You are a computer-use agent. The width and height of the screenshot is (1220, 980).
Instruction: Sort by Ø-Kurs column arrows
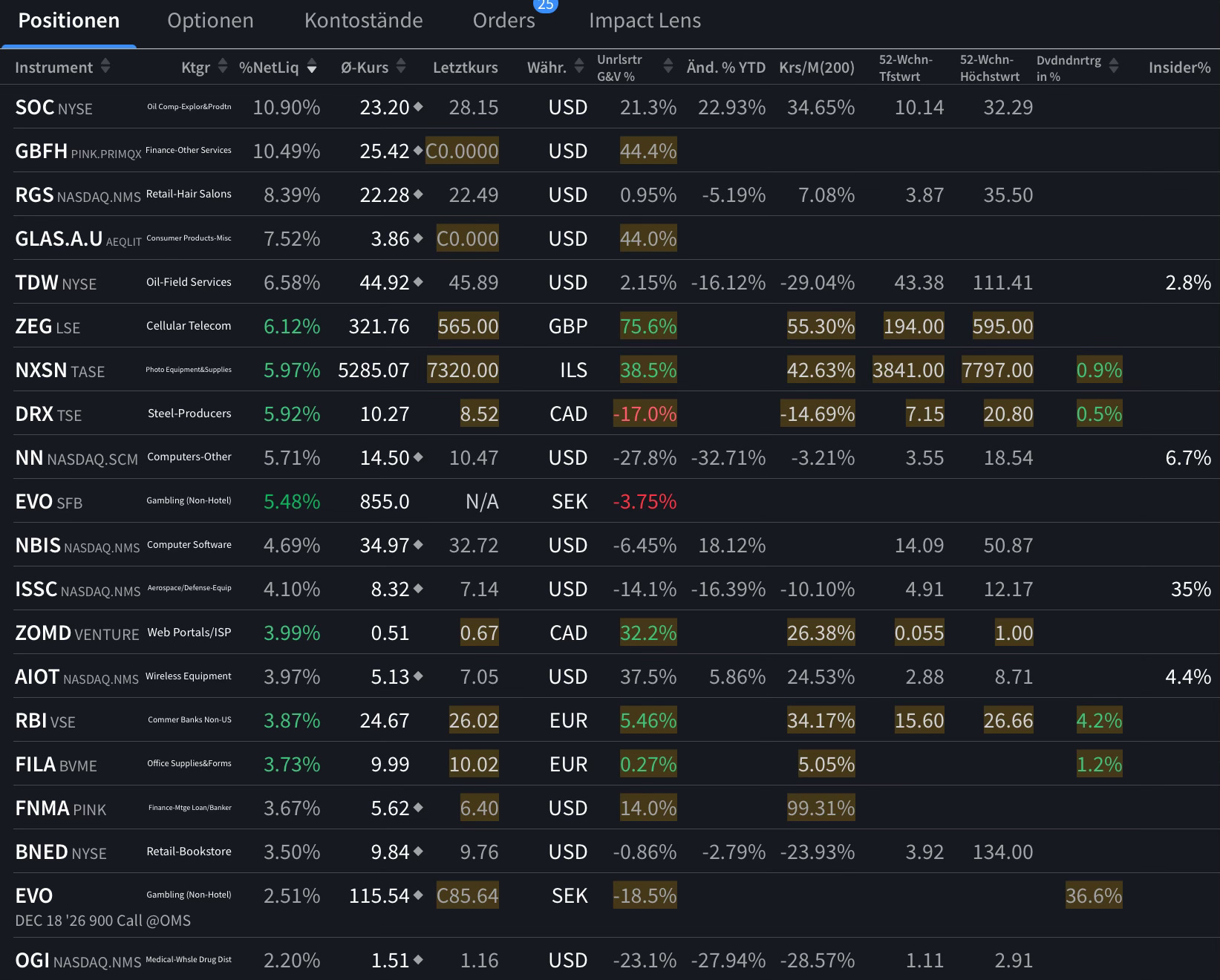(401, 67)
